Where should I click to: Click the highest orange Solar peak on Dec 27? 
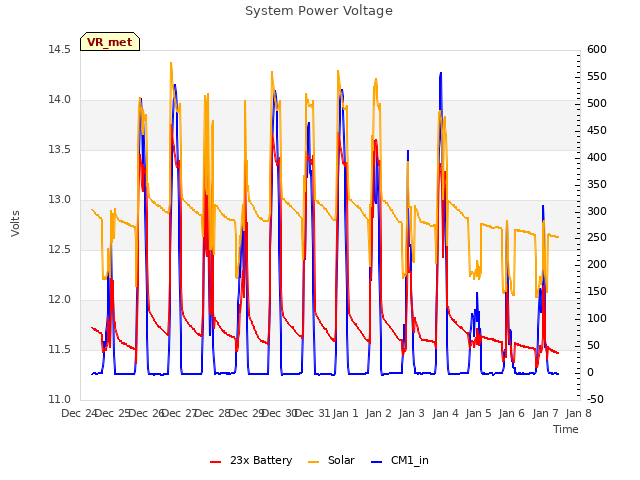pyautogui.click(x=171, y=63)
